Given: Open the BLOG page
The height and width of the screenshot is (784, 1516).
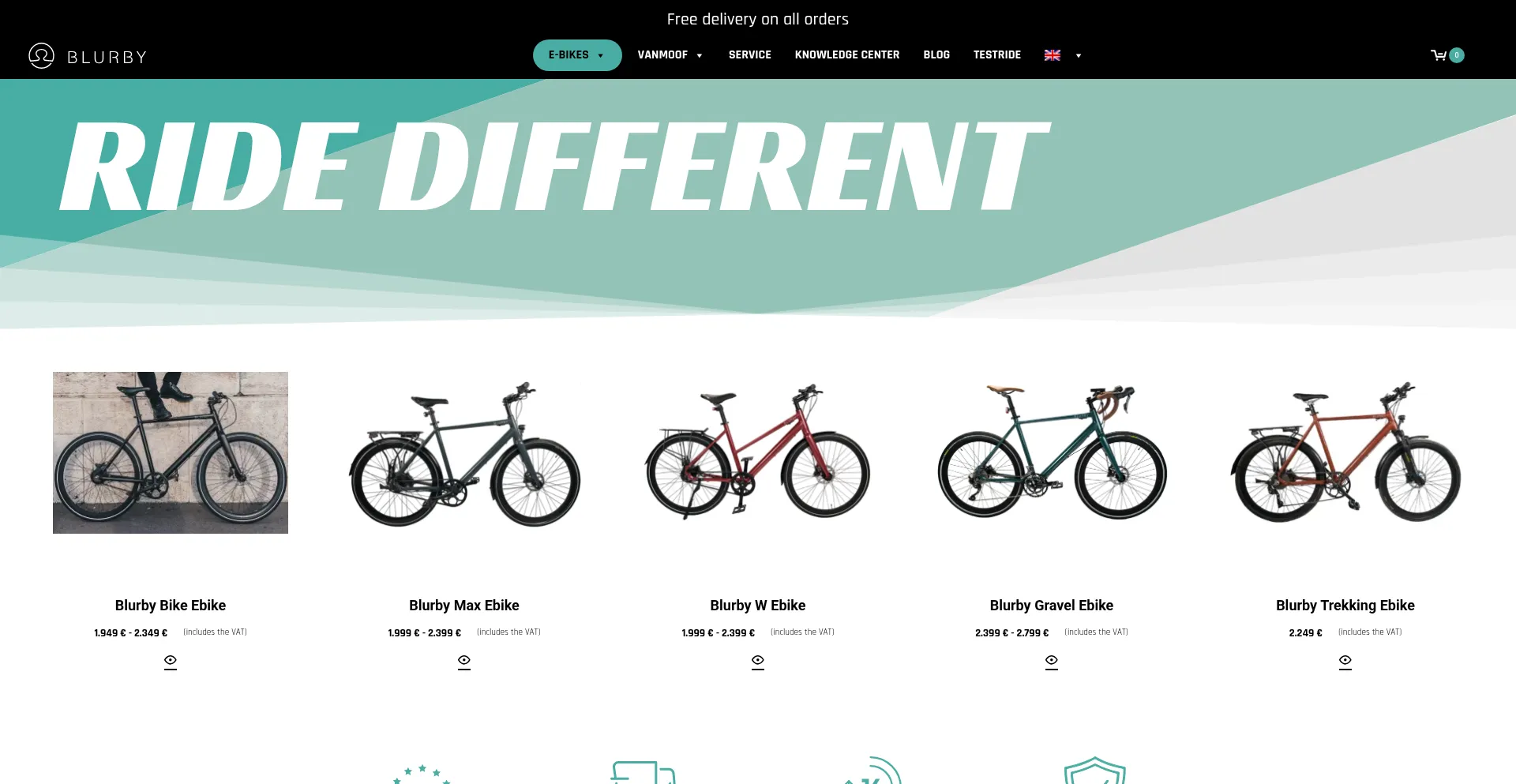Looking at the screenshot, I should coord(936,55).
